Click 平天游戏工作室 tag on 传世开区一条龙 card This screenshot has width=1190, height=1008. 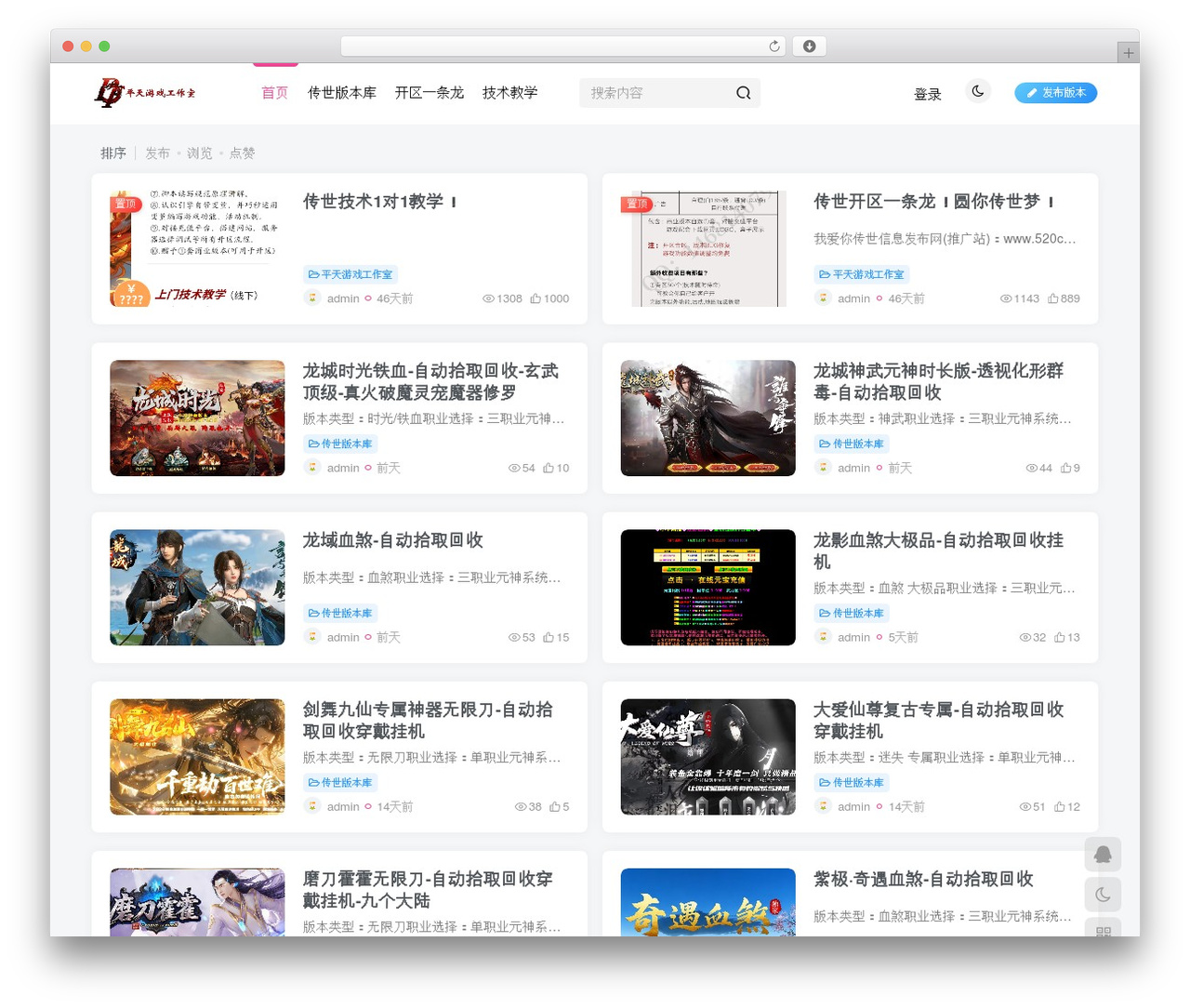tap(861, 274)
